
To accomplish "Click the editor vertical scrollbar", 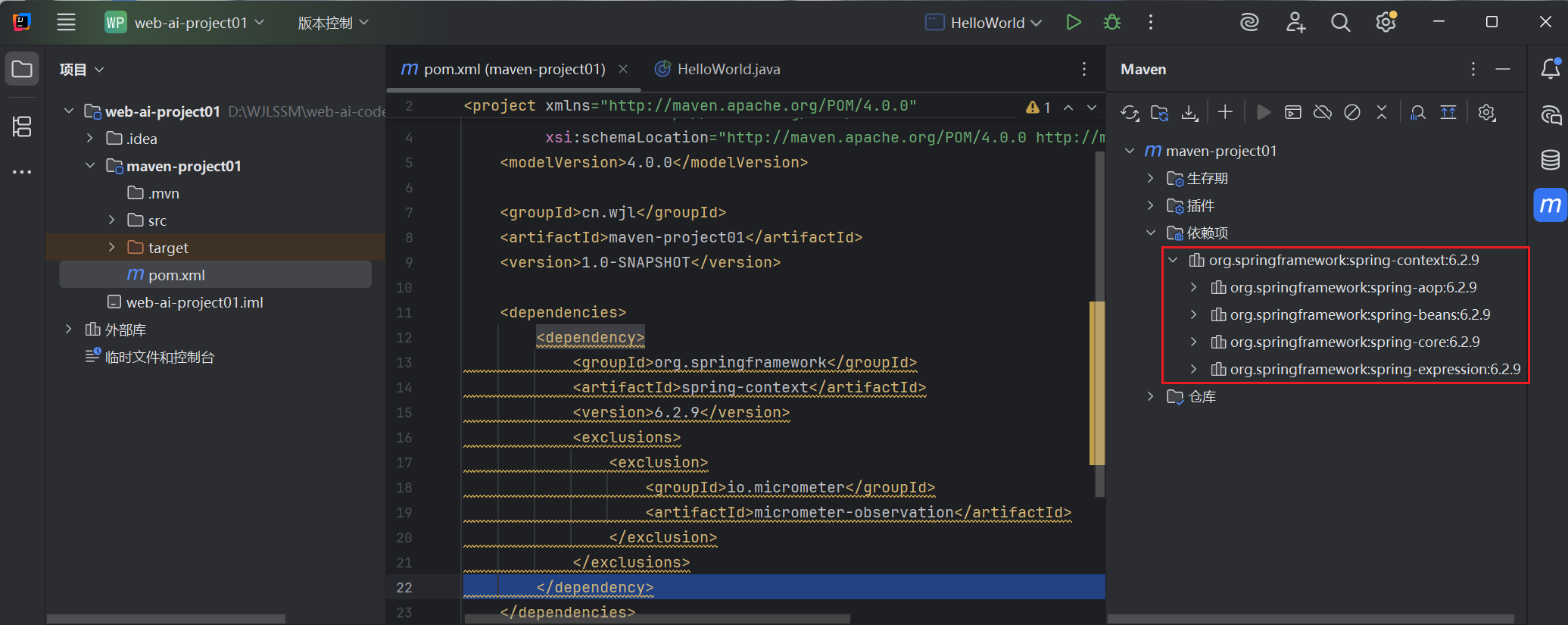I will [1099, 326].
